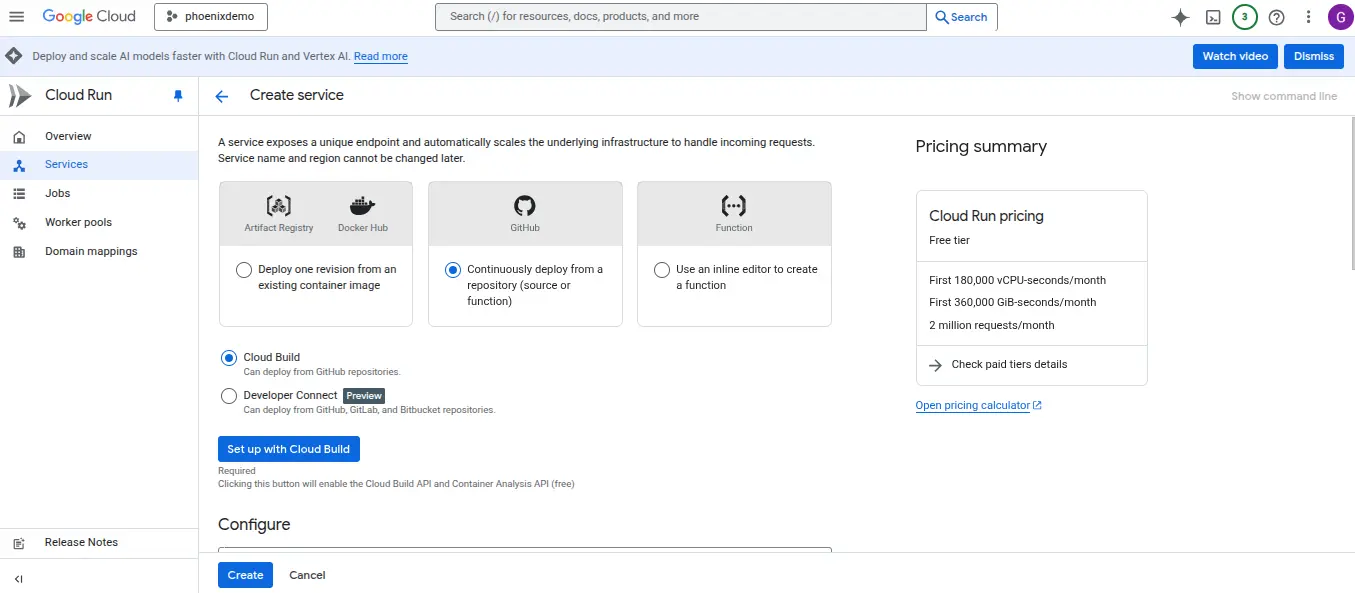Open Release Notes in sidebar
Viewport: 1355px width, 593px height.
coord(99,543)
